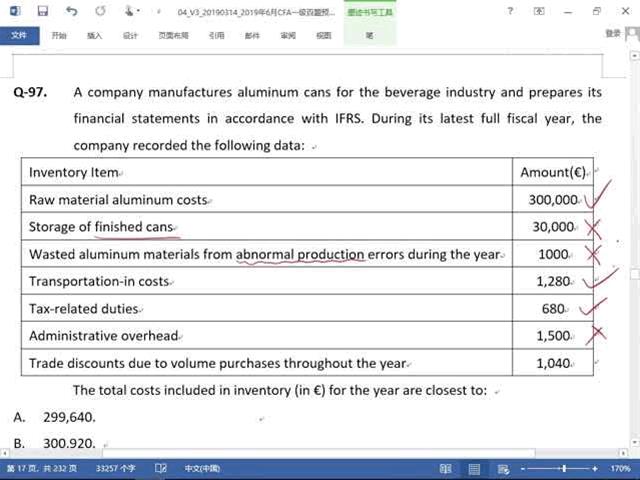
Task: Save the document with the floppy disk icon
Action: [x=42, y=11]
